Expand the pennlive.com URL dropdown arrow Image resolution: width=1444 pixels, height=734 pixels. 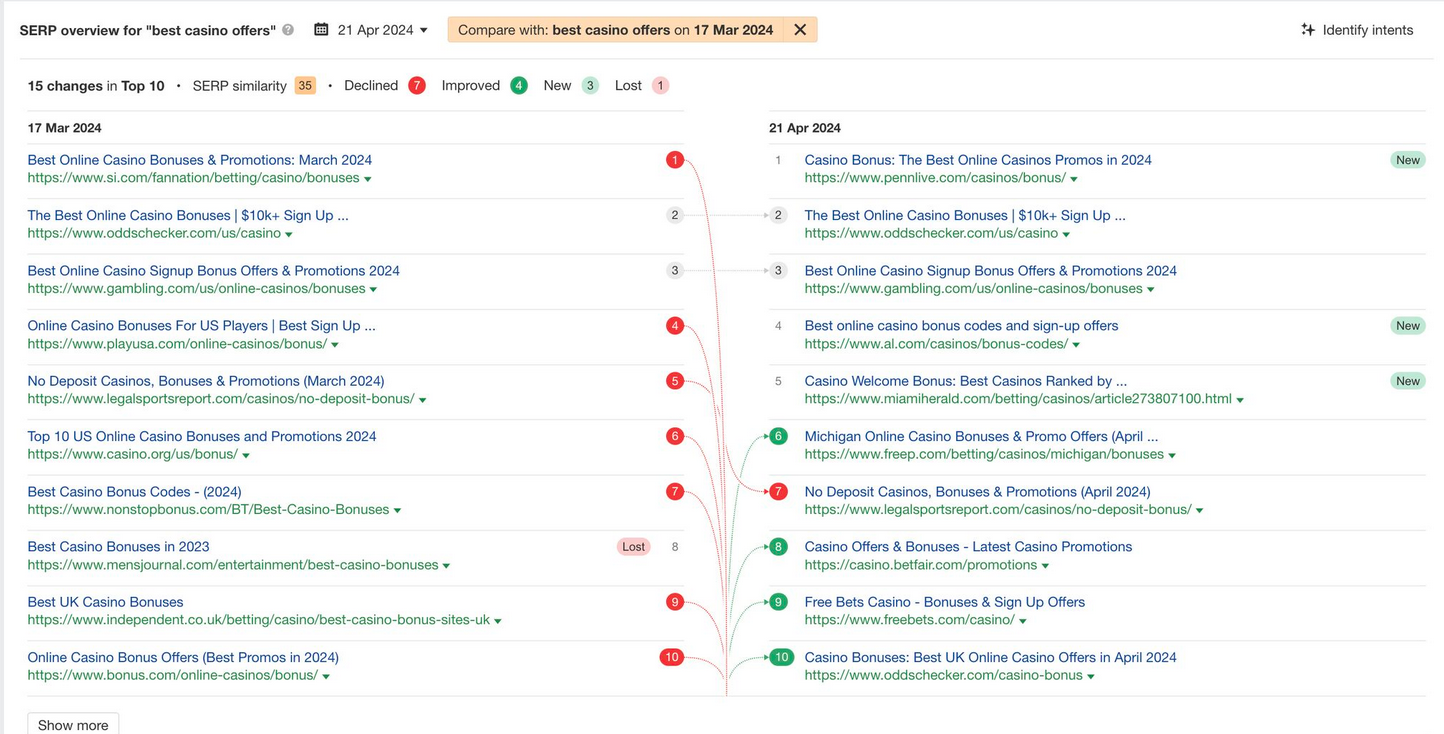[1074, 179]
